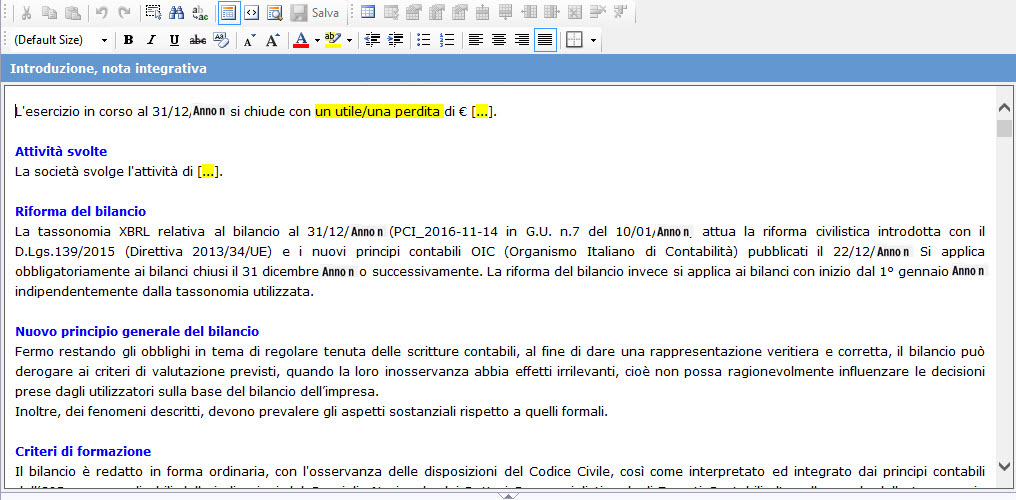
Task: Click the Select All icon
Action: [153, 13]
